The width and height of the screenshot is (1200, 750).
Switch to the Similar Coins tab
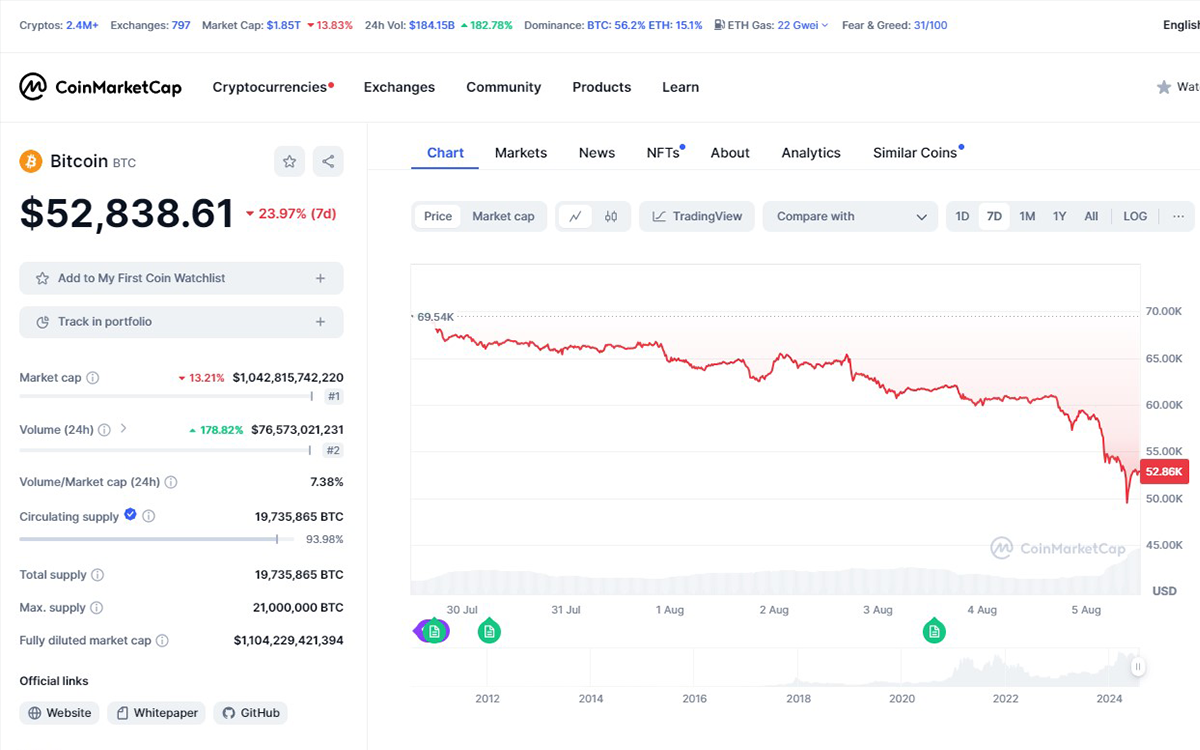tap(915, 153)
